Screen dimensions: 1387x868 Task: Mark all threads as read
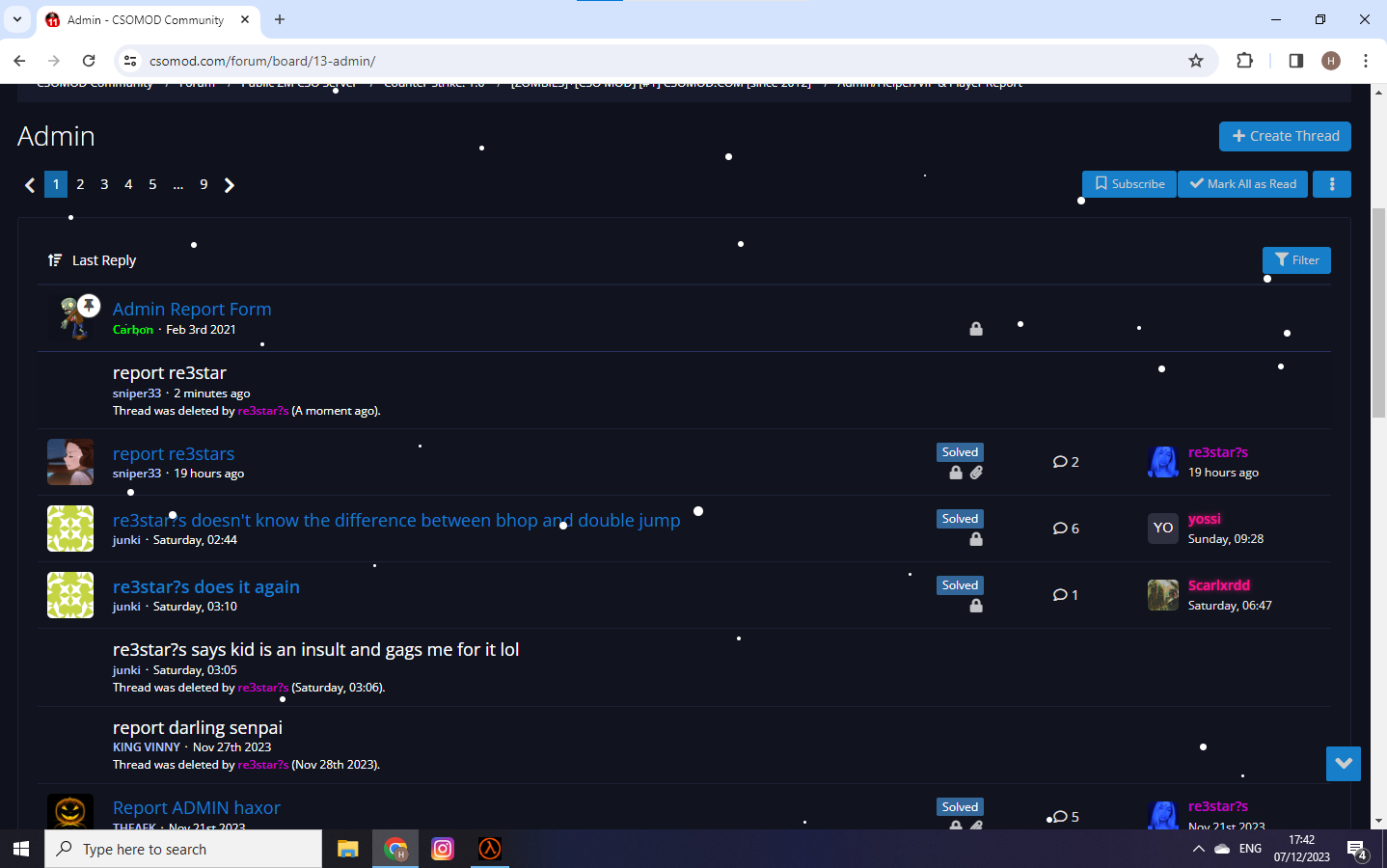pos(1242,184)
